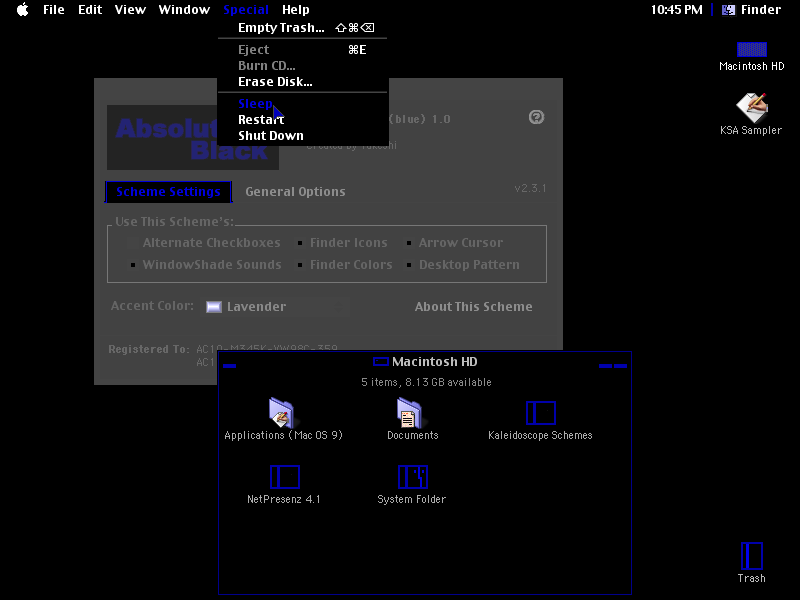The width and height of the screenshot is (800, 600).
Task: Click the dimmed Burn CD... menu item
Action: click(x=303, y=66)
